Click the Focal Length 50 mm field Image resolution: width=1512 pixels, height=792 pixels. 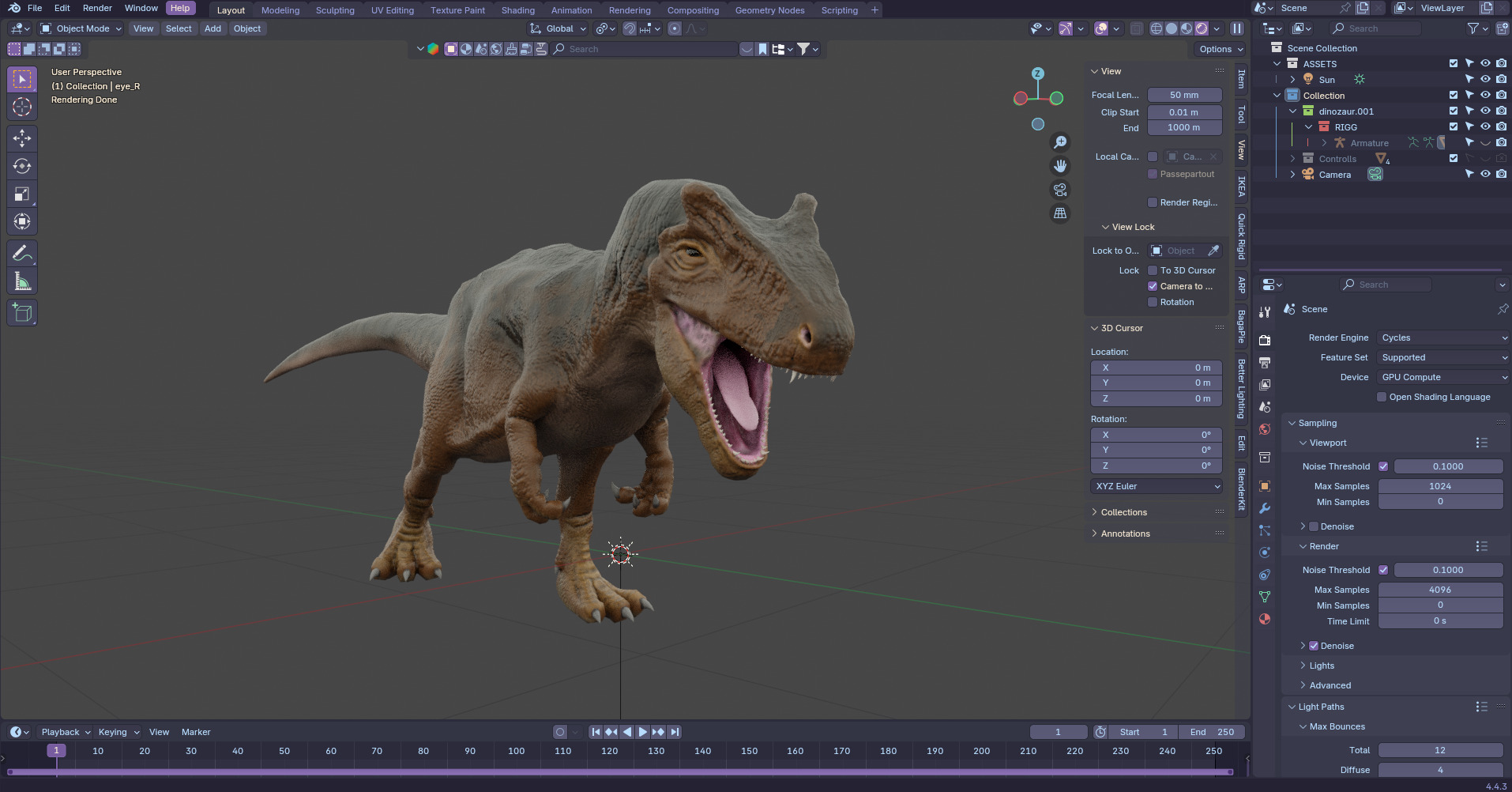[1184, 95]
